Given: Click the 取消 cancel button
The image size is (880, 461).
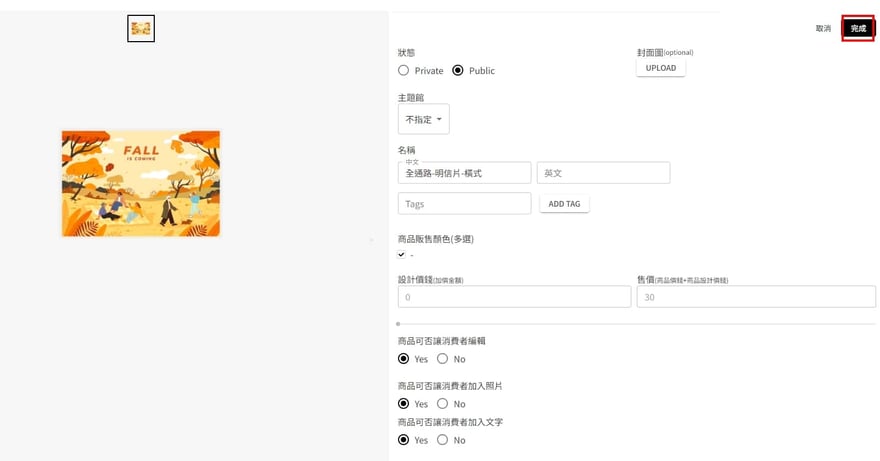Looking at the screenshot, I should click(x=823, y=28).
